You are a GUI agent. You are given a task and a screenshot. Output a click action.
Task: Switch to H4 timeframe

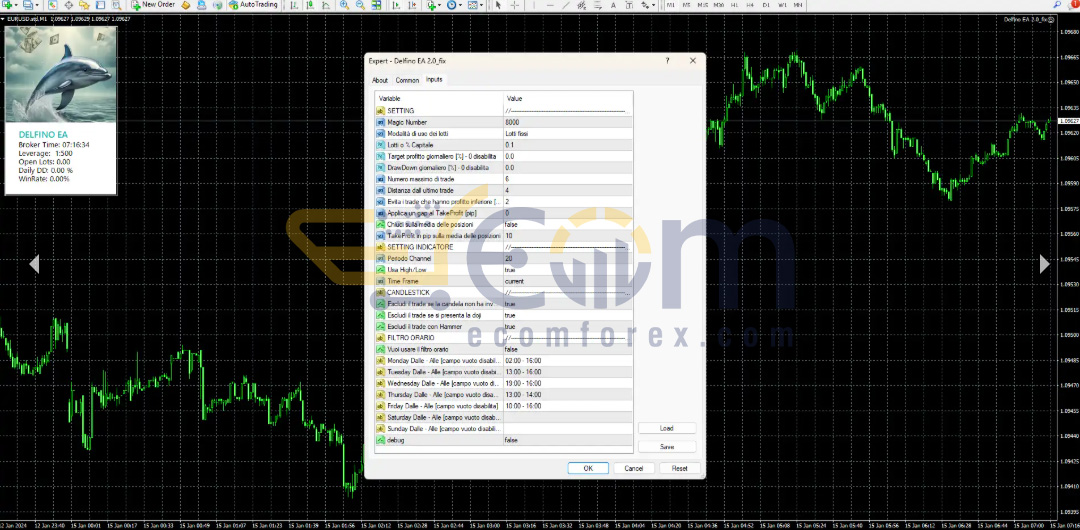pos(750,5)
